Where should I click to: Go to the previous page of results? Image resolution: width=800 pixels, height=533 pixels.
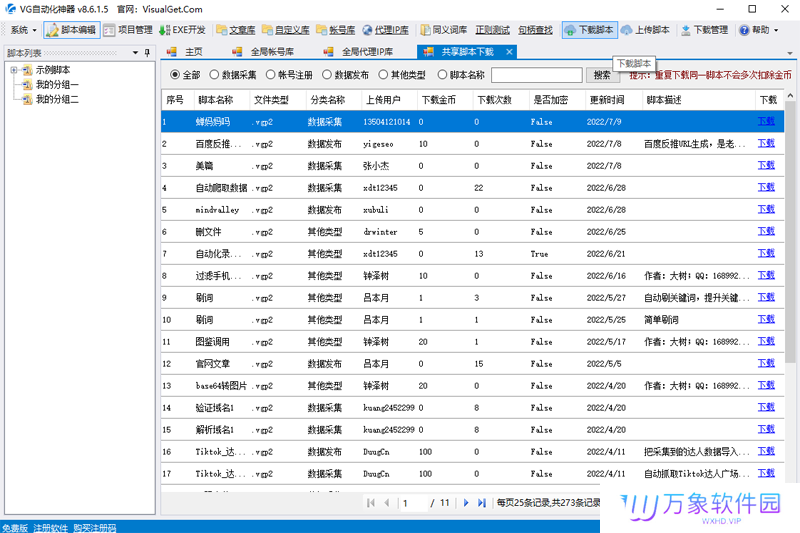point(387,503)
